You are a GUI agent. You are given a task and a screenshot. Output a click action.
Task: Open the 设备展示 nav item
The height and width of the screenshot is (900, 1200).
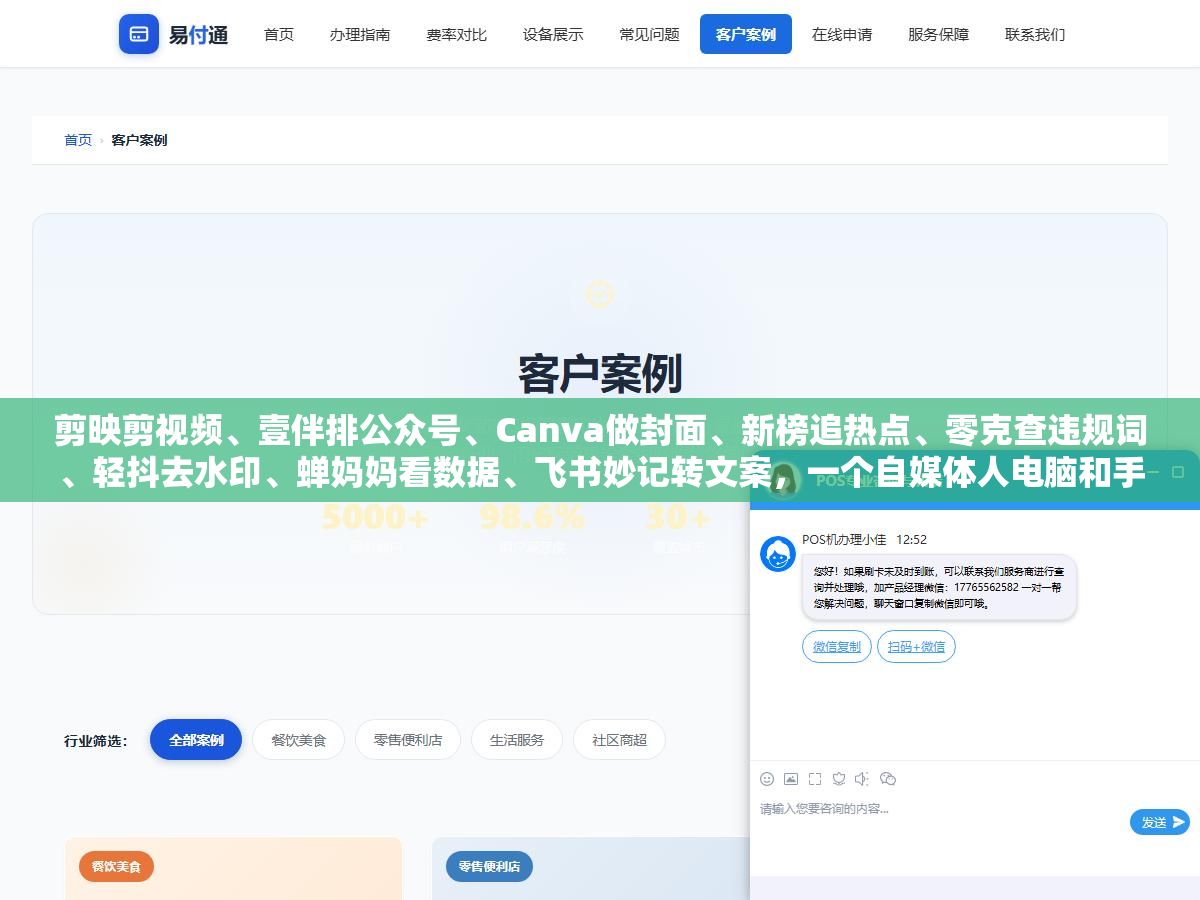(x=553, y=34)
